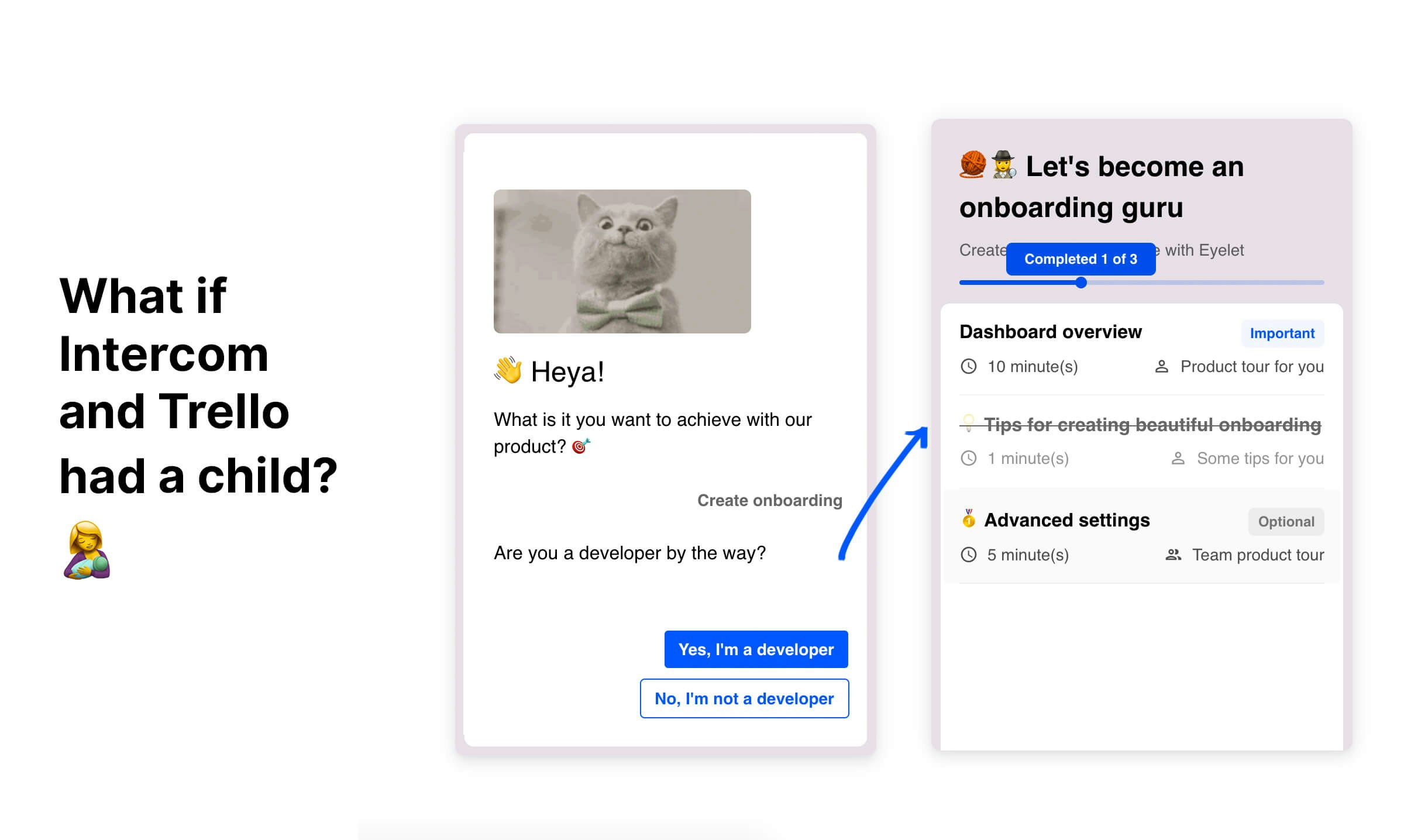Click the yarn ball emoji in the checklist header
Image resolution: width=1404 pixels, height=840 pixels.
coord(973,164)
